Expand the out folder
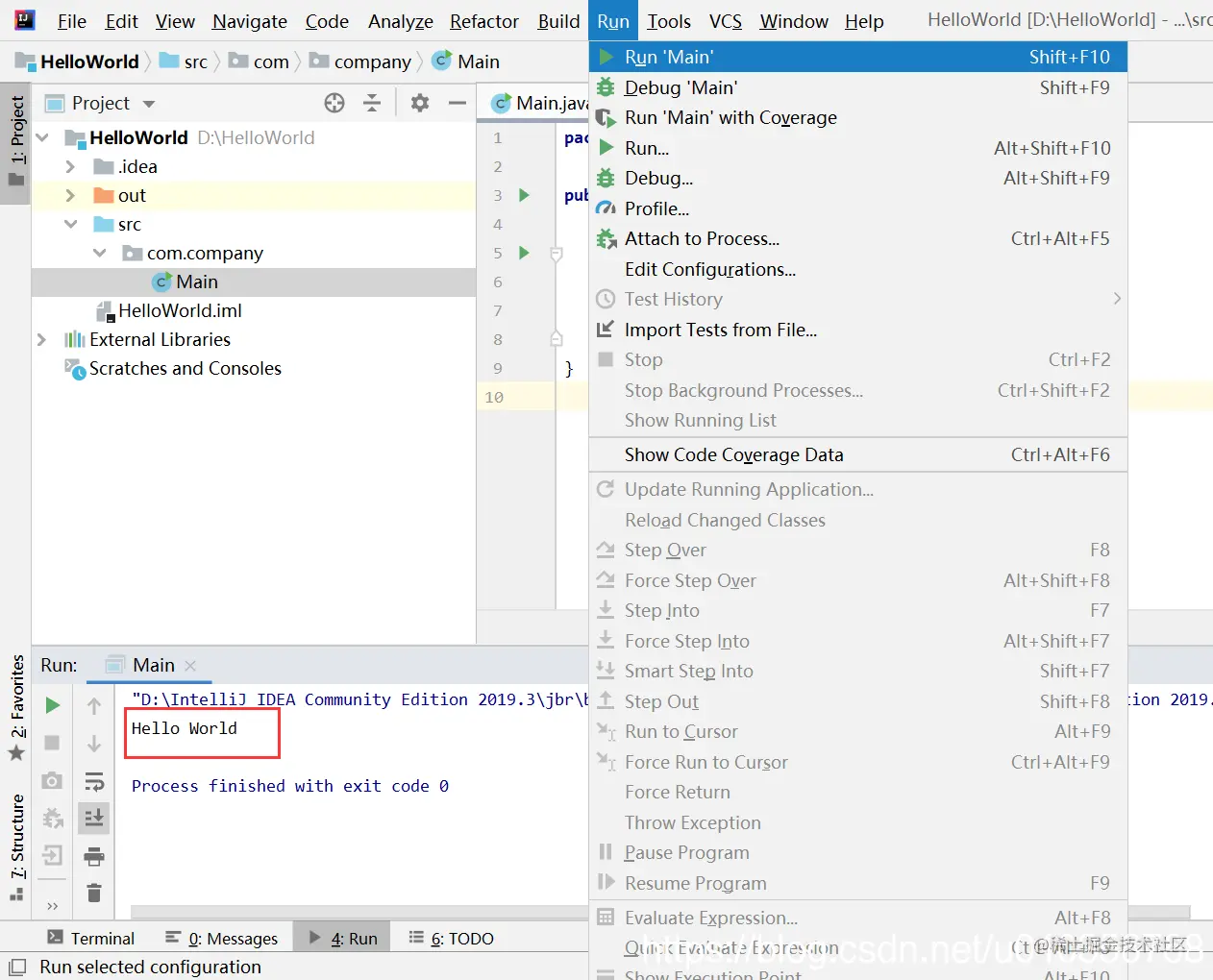1213x980 pixels. [x=69, y=195]
